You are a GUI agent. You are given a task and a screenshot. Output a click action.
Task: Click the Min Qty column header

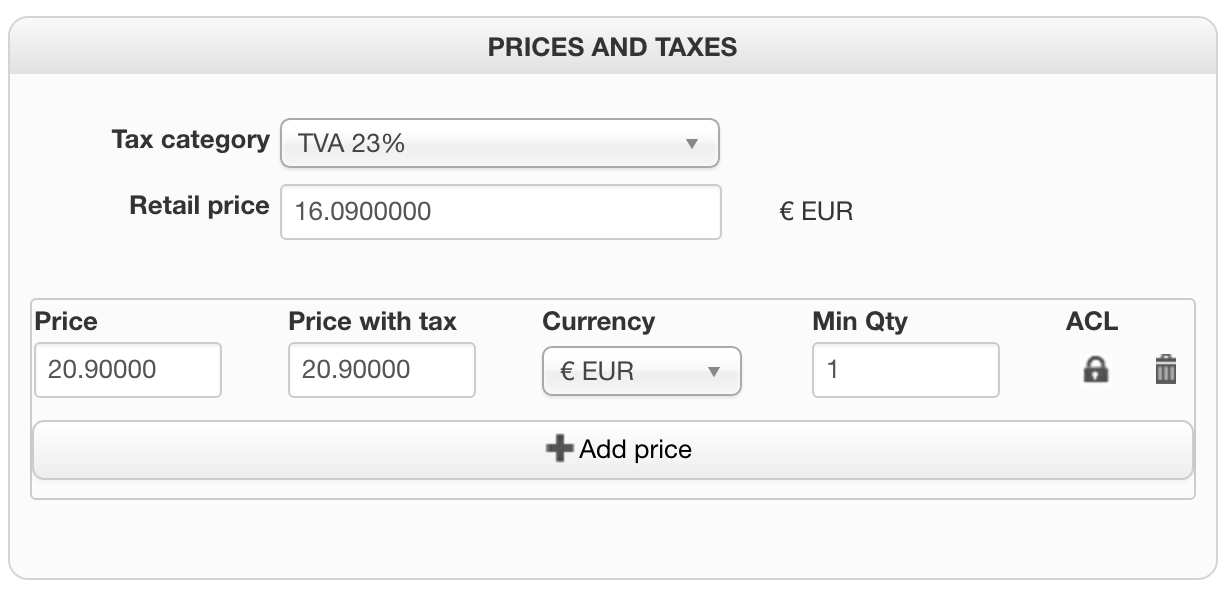point(859,321)
